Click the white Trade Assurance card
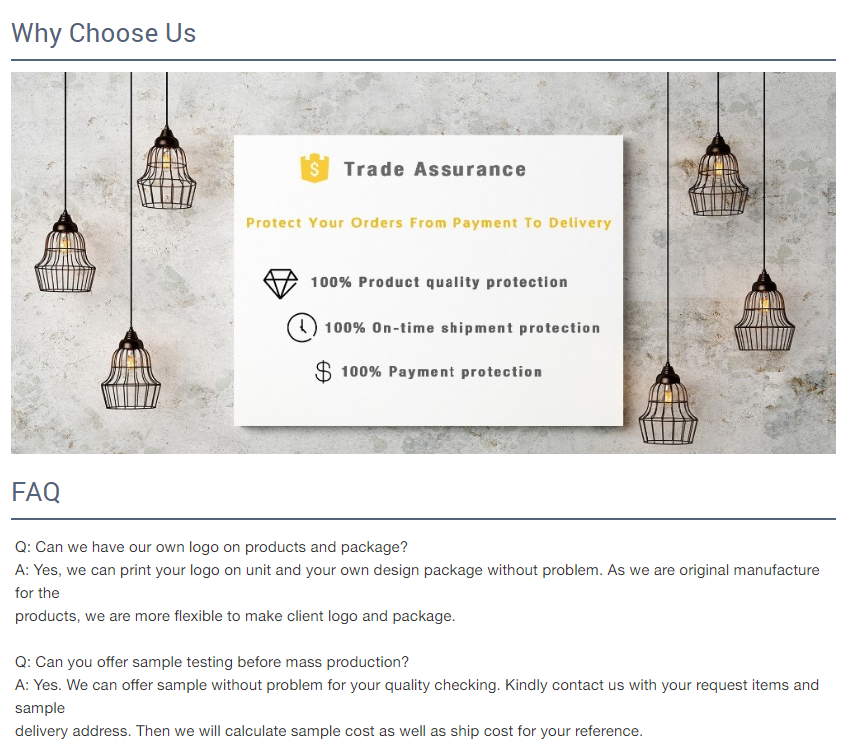The height and width of the screenshot is (750, 857). coord(428,280)
